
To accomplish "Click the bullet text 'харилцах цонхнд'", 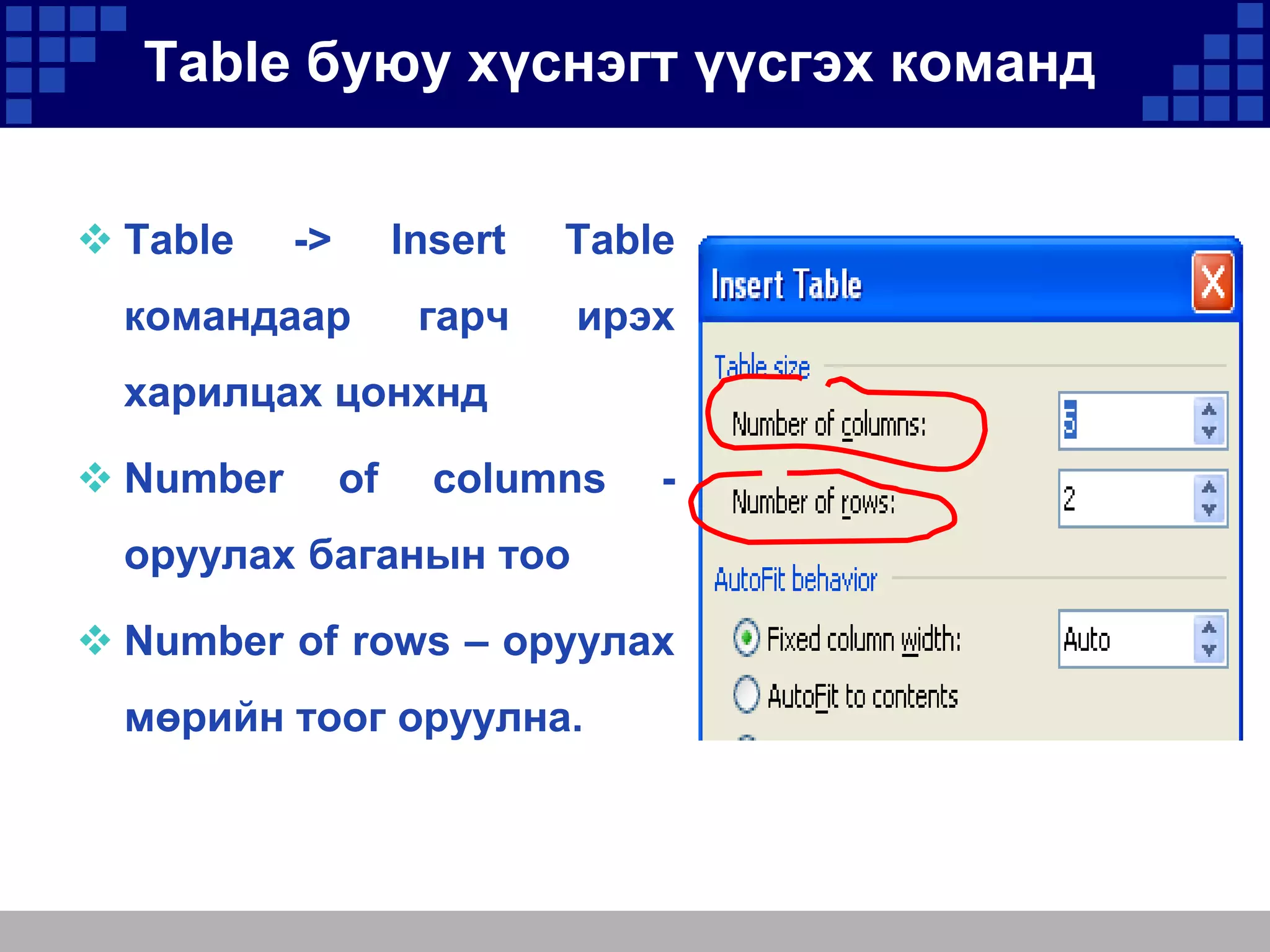I will pyautogui.click(x=306, y=394).
